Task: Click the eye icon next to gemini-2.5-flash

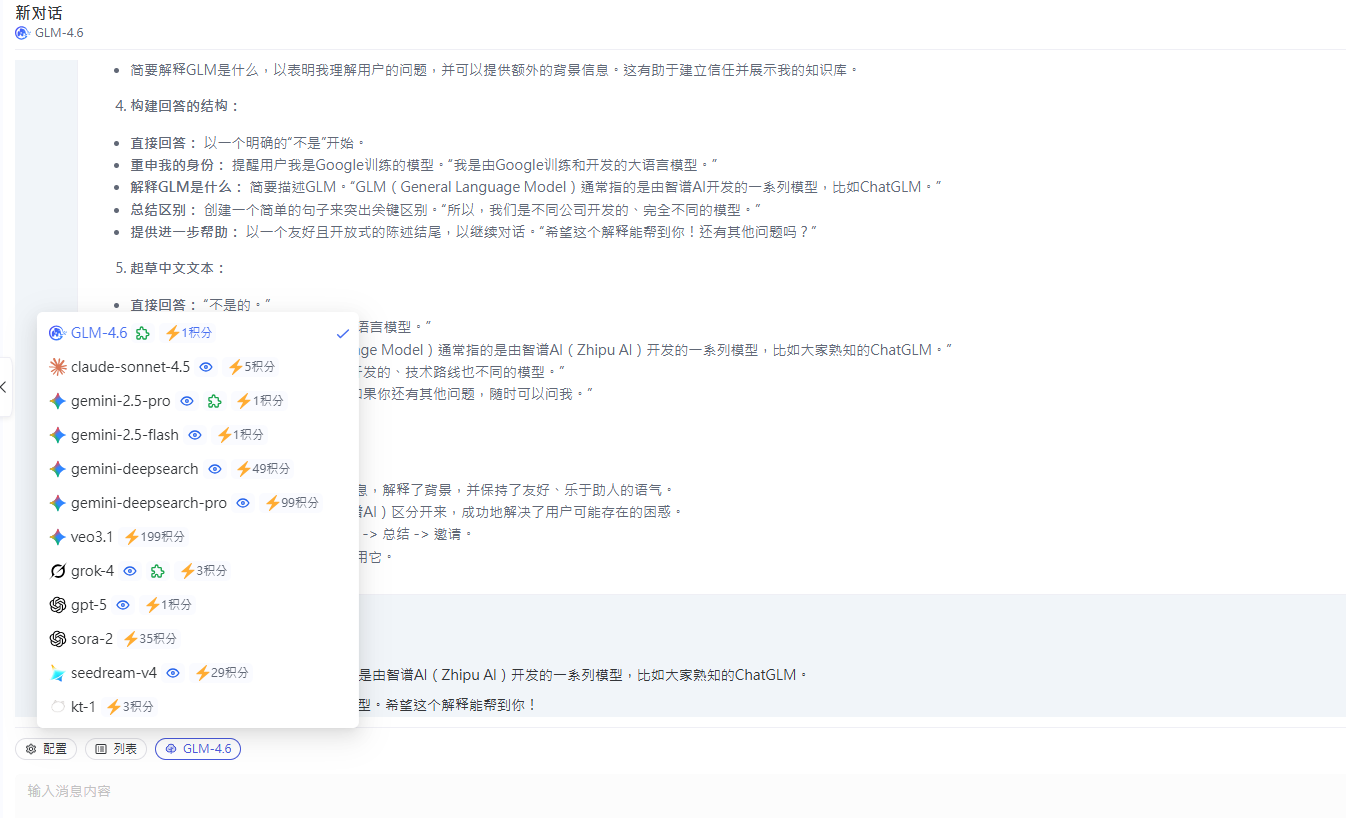Action: tap(195, 435)
